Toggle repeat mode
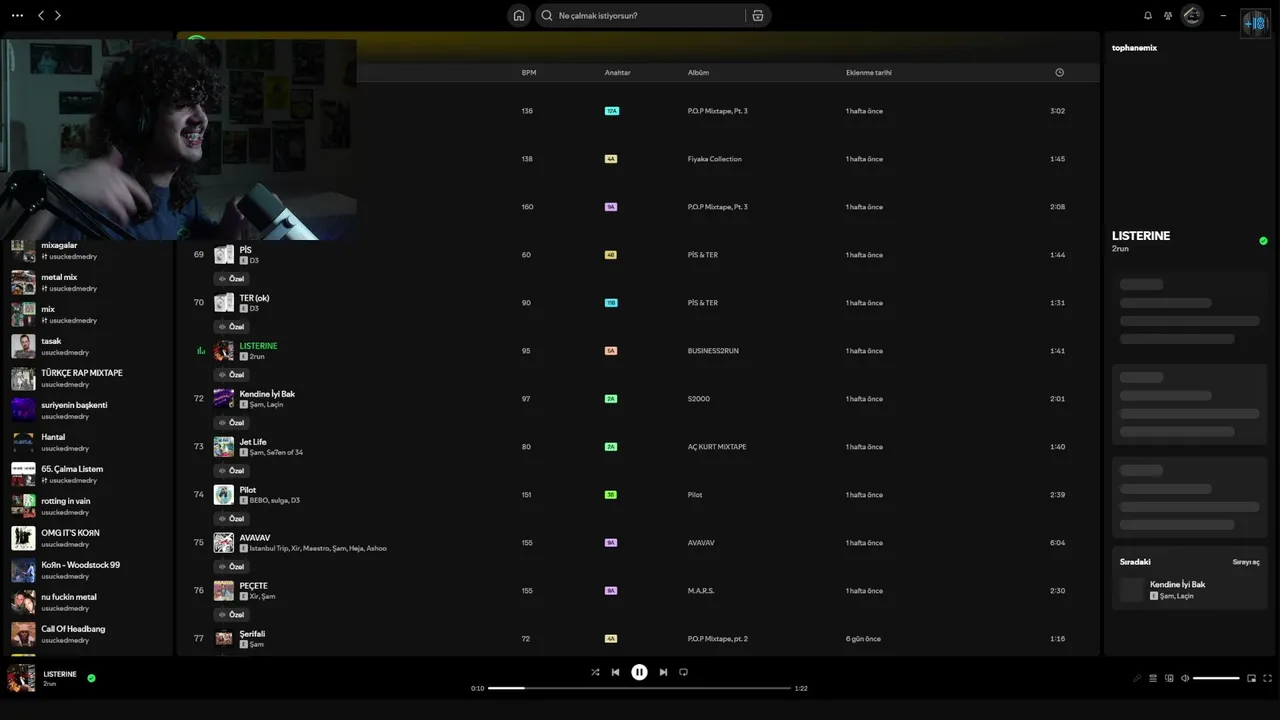This screenshot has height=720, width=1280. [x=684, y=672]
